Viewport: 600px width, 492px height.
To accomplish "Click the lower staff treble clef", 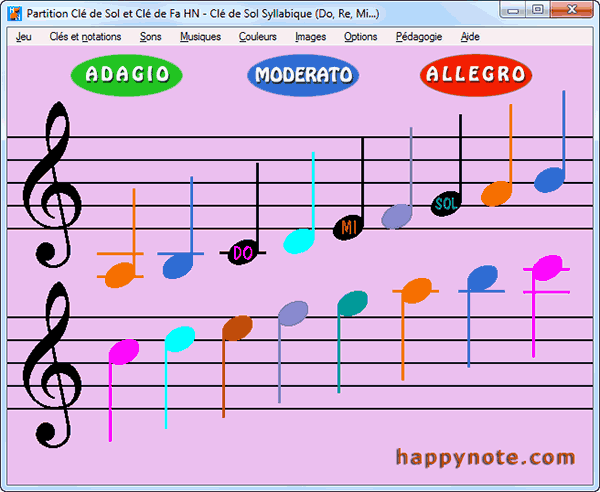I will click(52, 365).
